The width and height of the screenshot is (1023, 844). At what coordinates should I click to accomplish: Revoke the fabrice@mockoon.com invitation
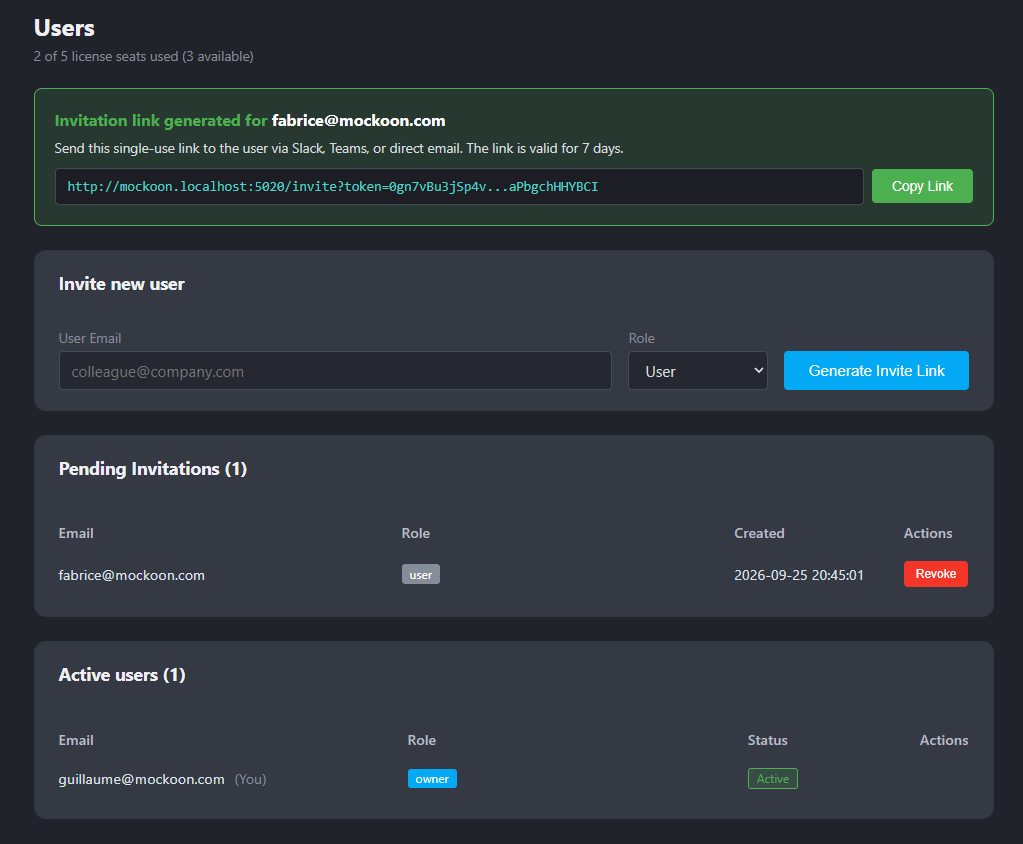(936, 574)
